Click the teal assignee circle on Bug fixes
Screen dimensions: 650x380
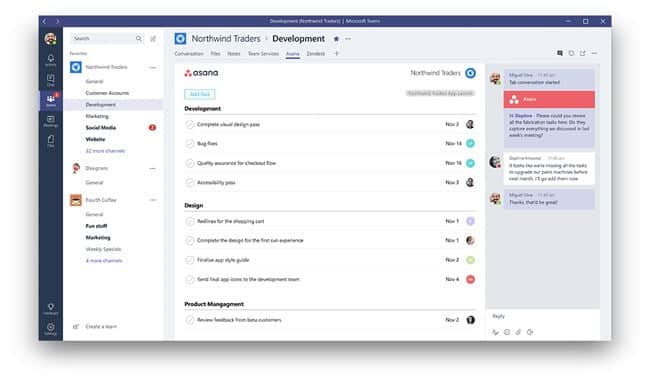click(x=470, y=143)
